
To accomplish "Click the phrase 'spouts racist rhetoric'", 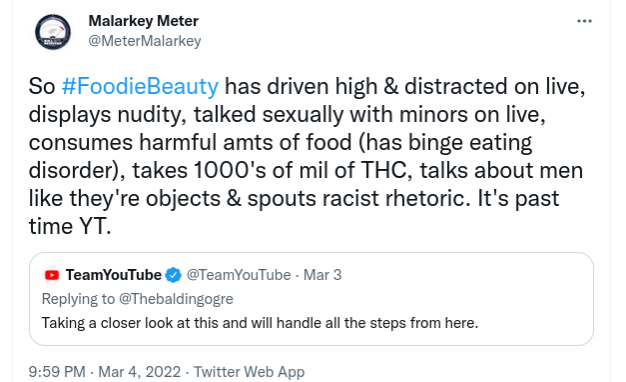I will 356,198.
